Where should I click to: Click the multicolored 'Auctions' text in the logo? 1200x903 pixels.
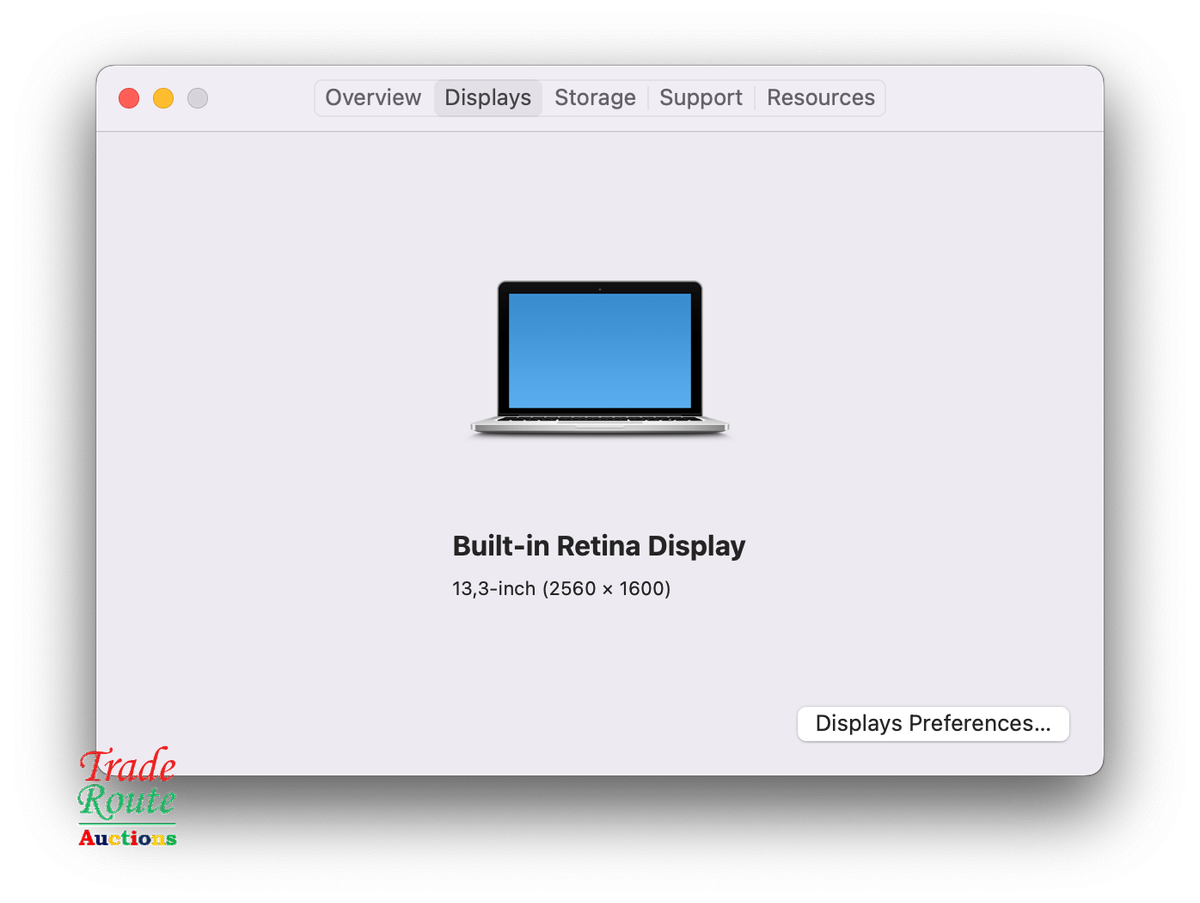click(127, 838)
